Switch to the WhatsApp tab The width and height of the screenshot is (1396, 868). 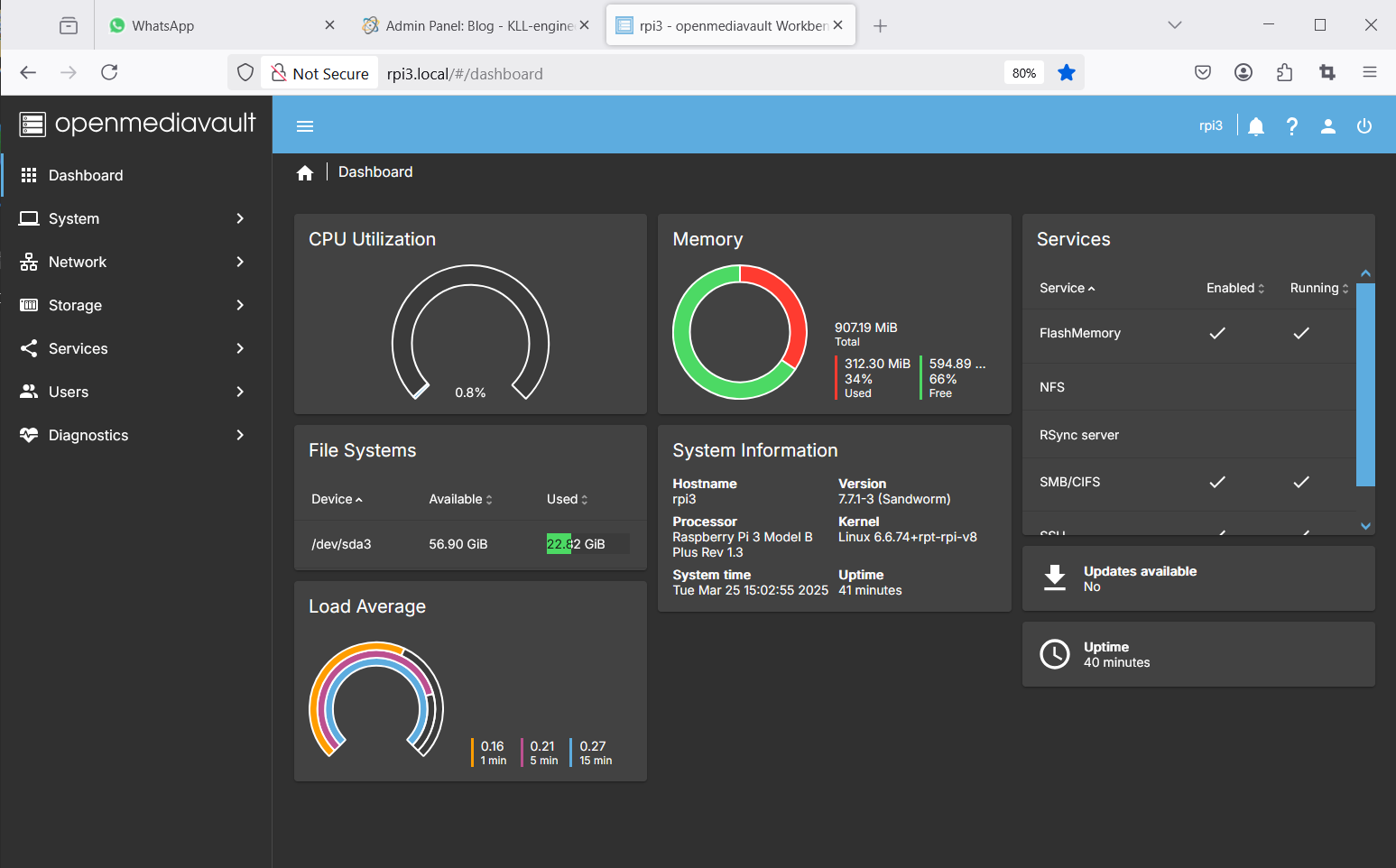point(221,25)
